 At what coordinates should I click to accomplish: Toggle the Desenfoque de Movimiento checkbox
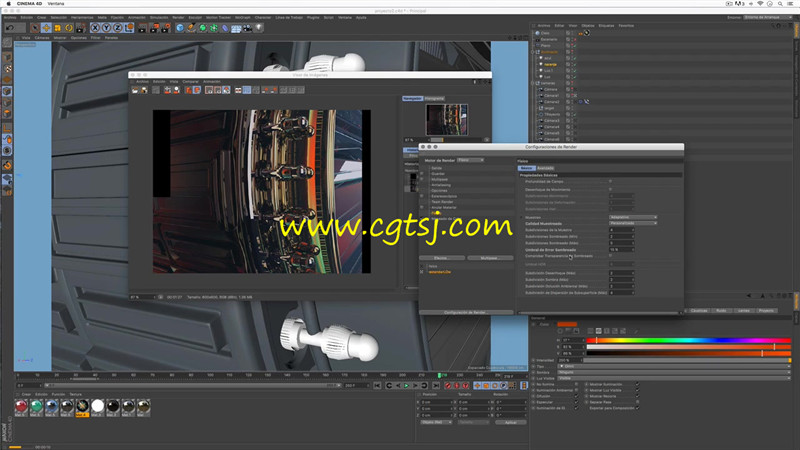[611, 189]
